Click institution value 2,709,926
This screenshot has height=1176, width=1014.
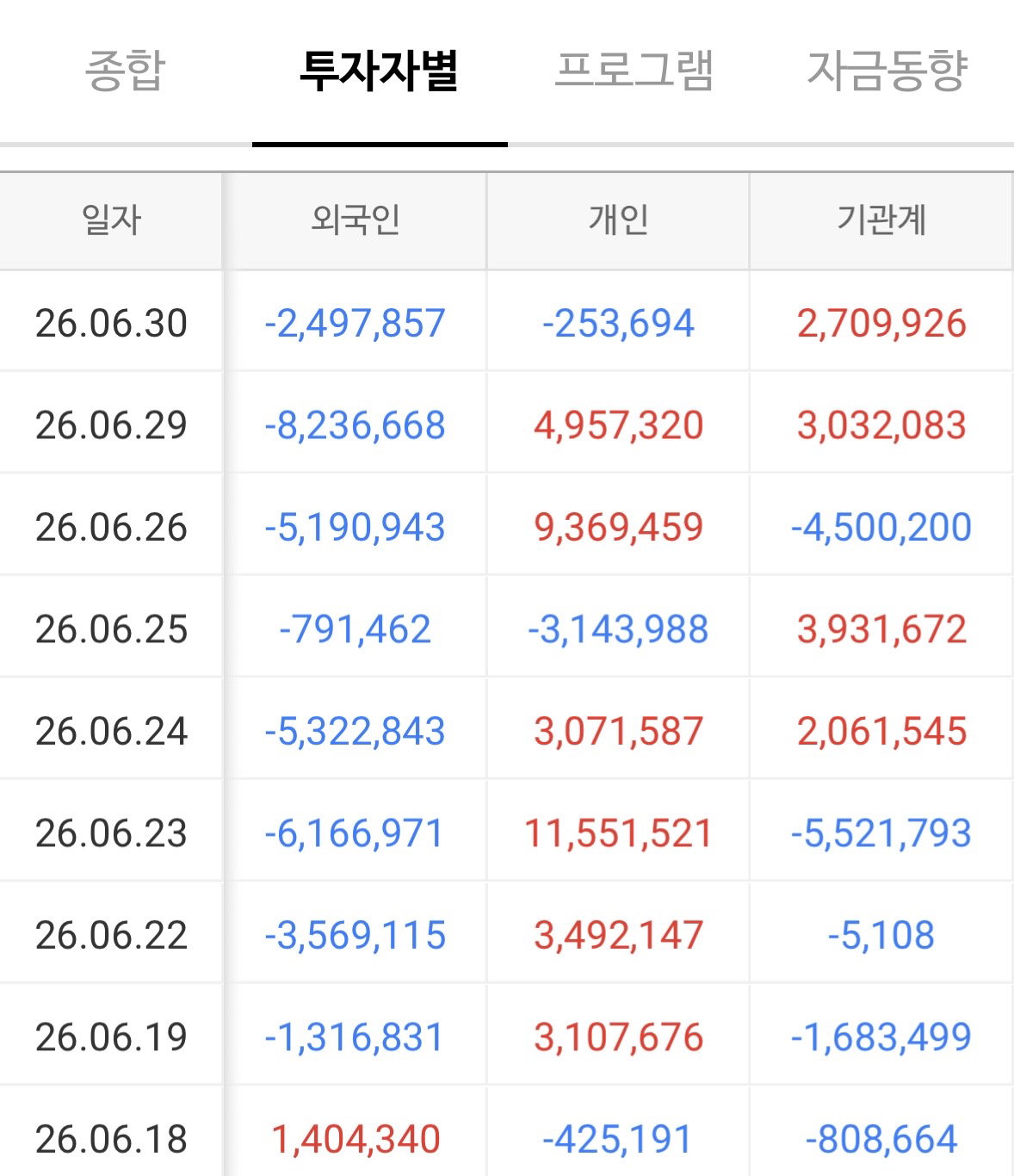pyautogui.click(x=881, y=323)
